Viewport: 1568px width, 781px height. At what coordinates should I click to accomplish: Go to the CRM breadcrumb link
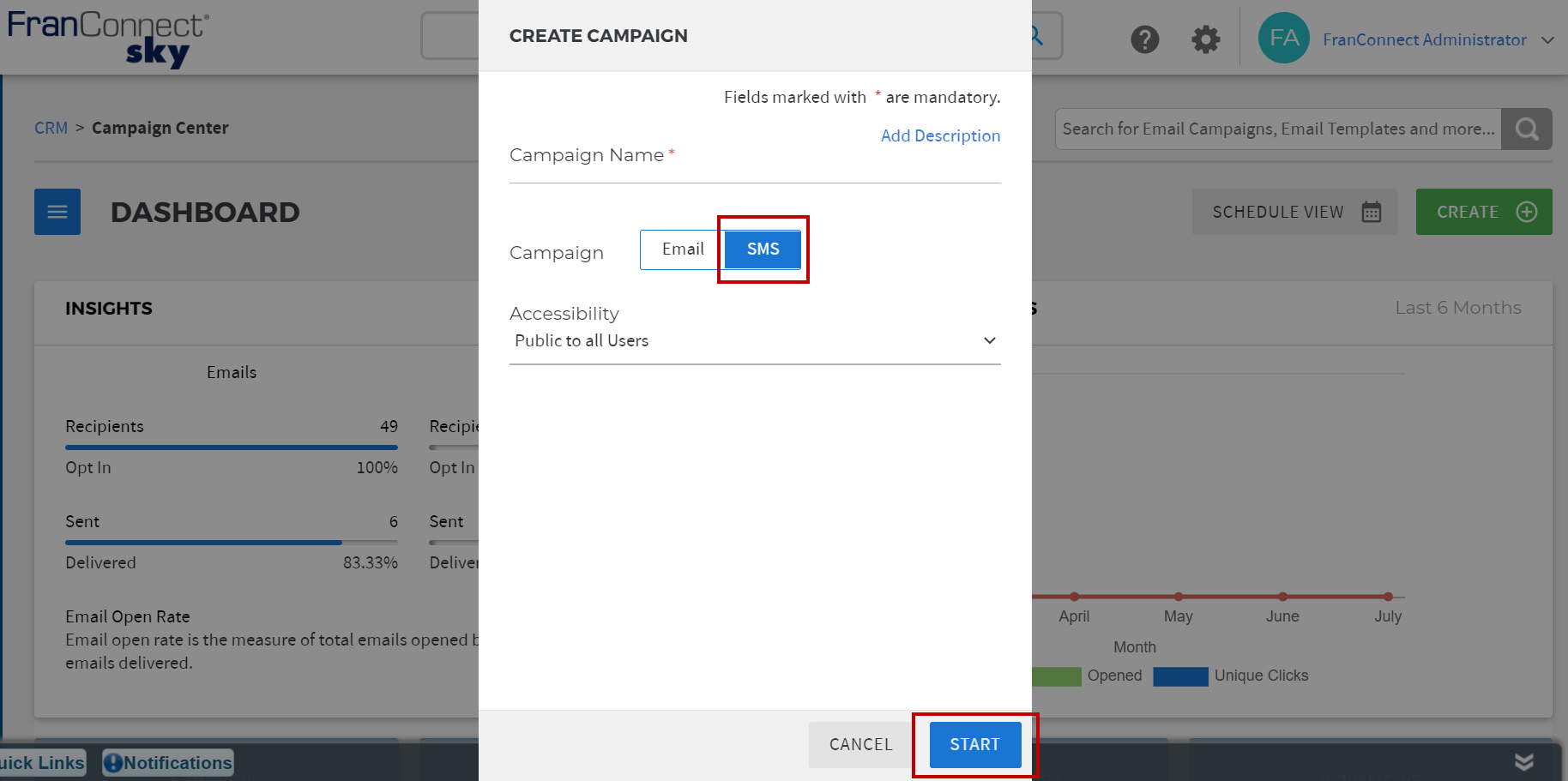click(x=51, y=128)
